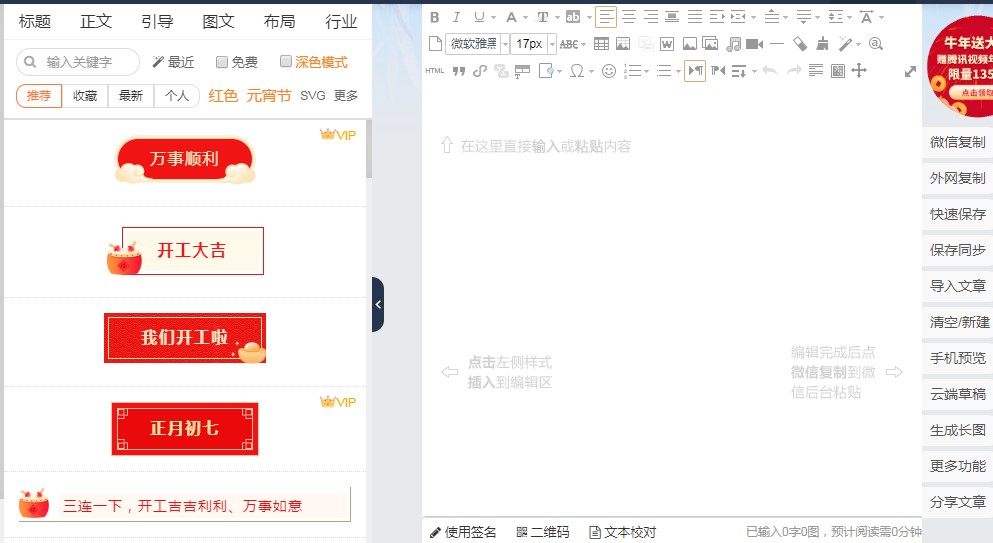Screen dimensions: 993x543
Task: Insert music with the note icon
Action: click(733, 44)
